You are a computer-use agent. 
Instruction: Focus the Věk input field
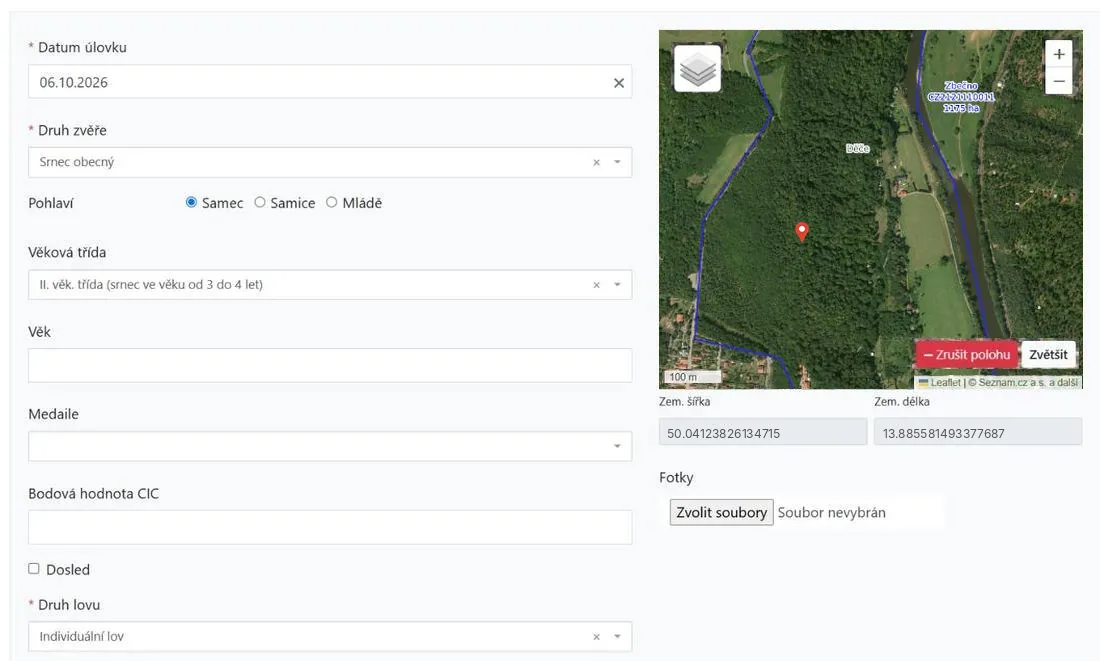coord(330,366)
